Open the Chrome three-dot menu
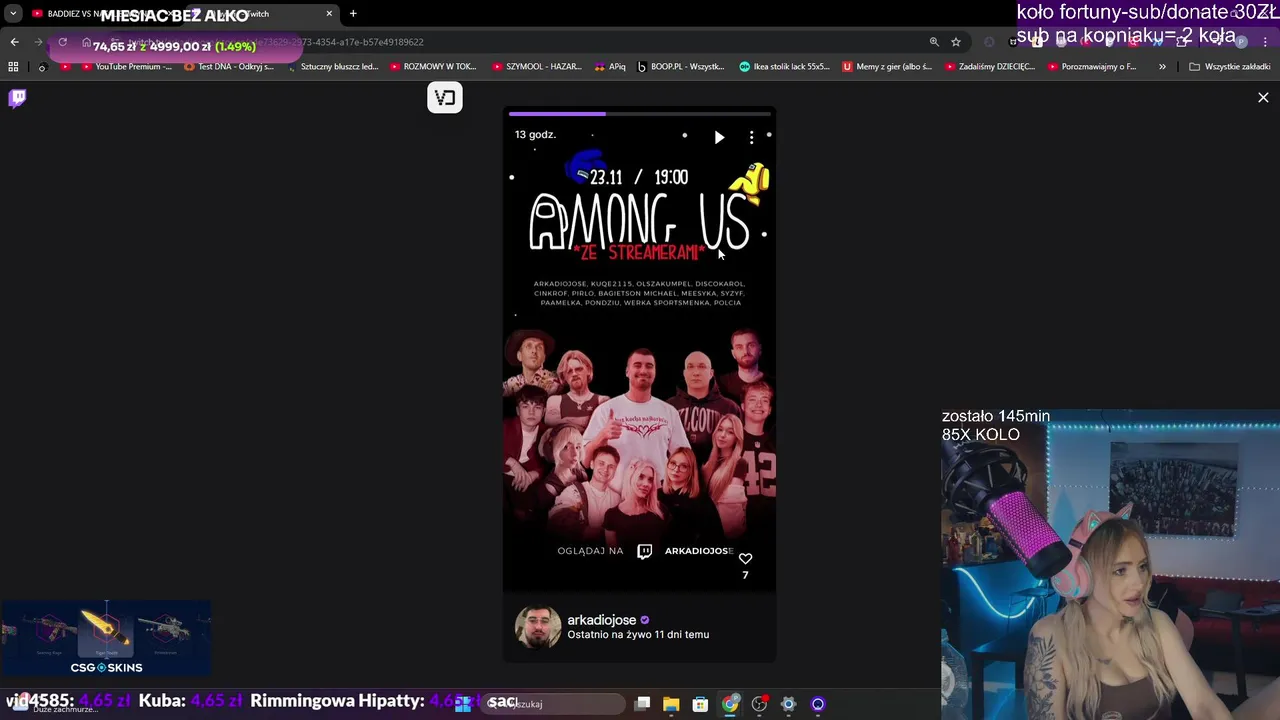 (x=1266, y=42)
